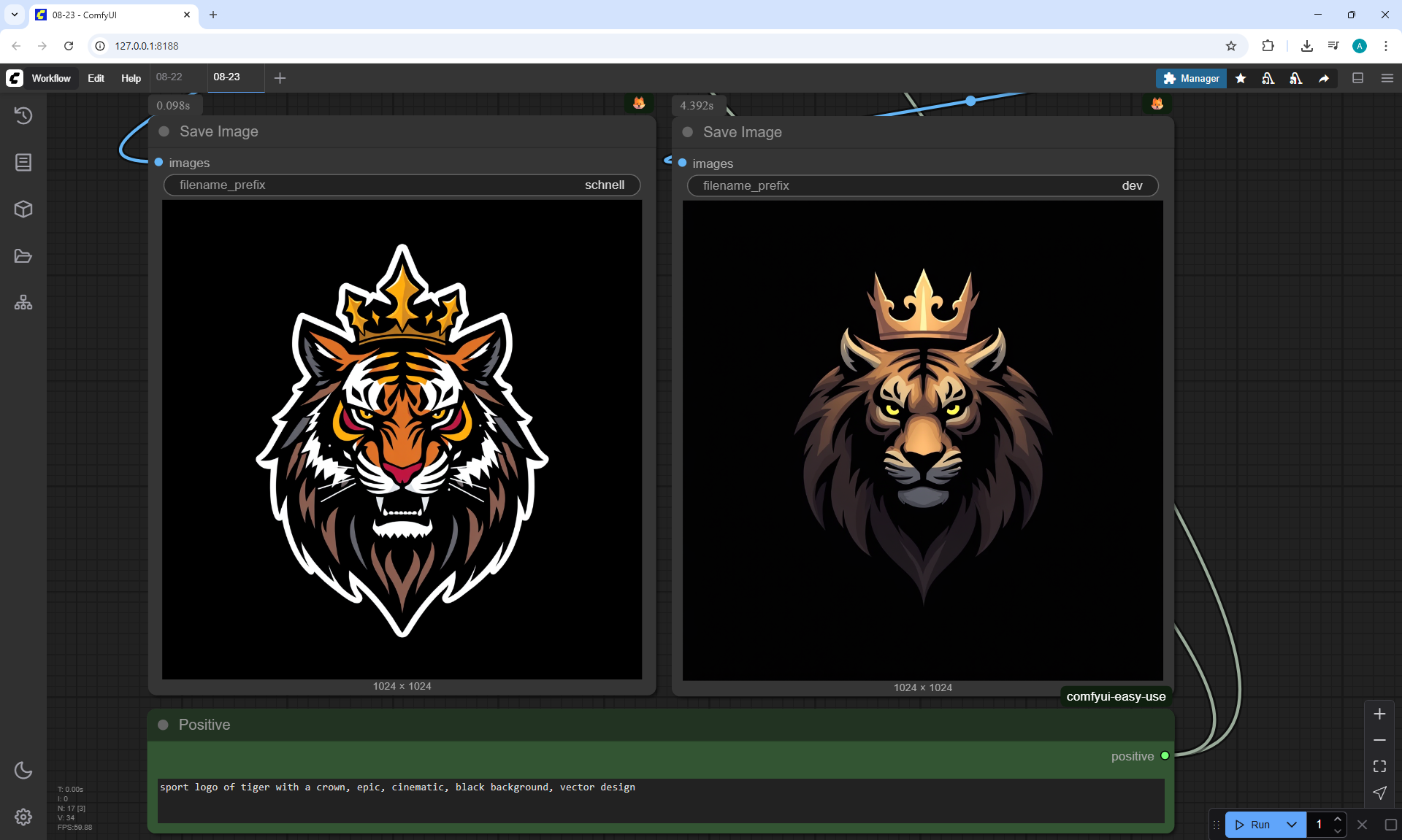Collapse the Positive node using its dot
This screenshot has width=1402, height=840.
(x=164, y=725)
